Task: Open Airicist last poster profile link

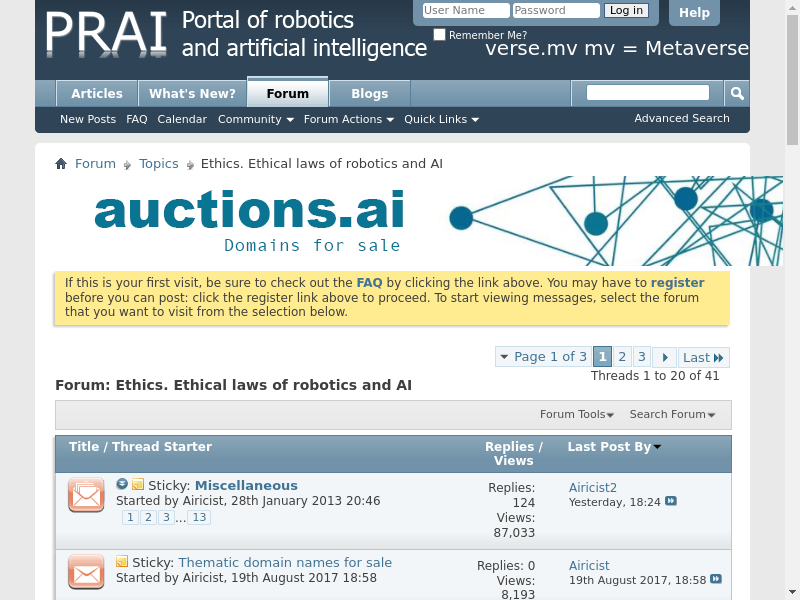Action: pyautogui.click(x=589, y=565)
